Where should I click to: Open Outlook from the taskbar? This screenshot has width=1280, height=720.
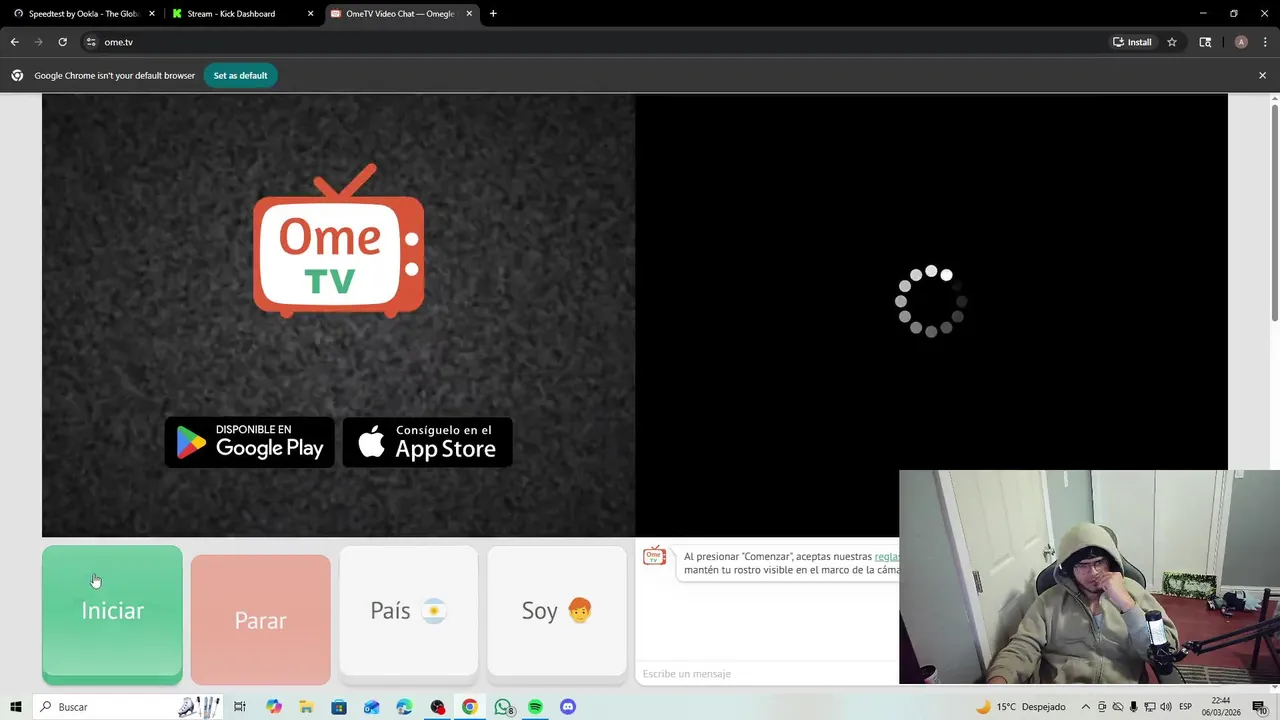click(x=372, y=707)
